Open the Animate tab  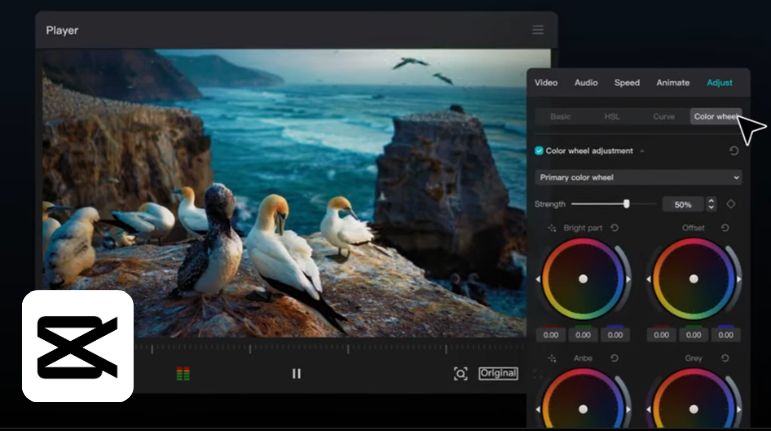click(673, 83)
